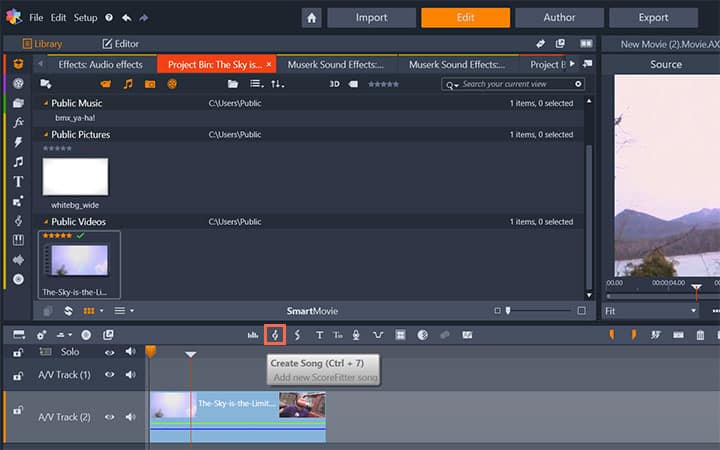Collapse the Public Videos group
The image size is (720, 450).
click(46, 222)
